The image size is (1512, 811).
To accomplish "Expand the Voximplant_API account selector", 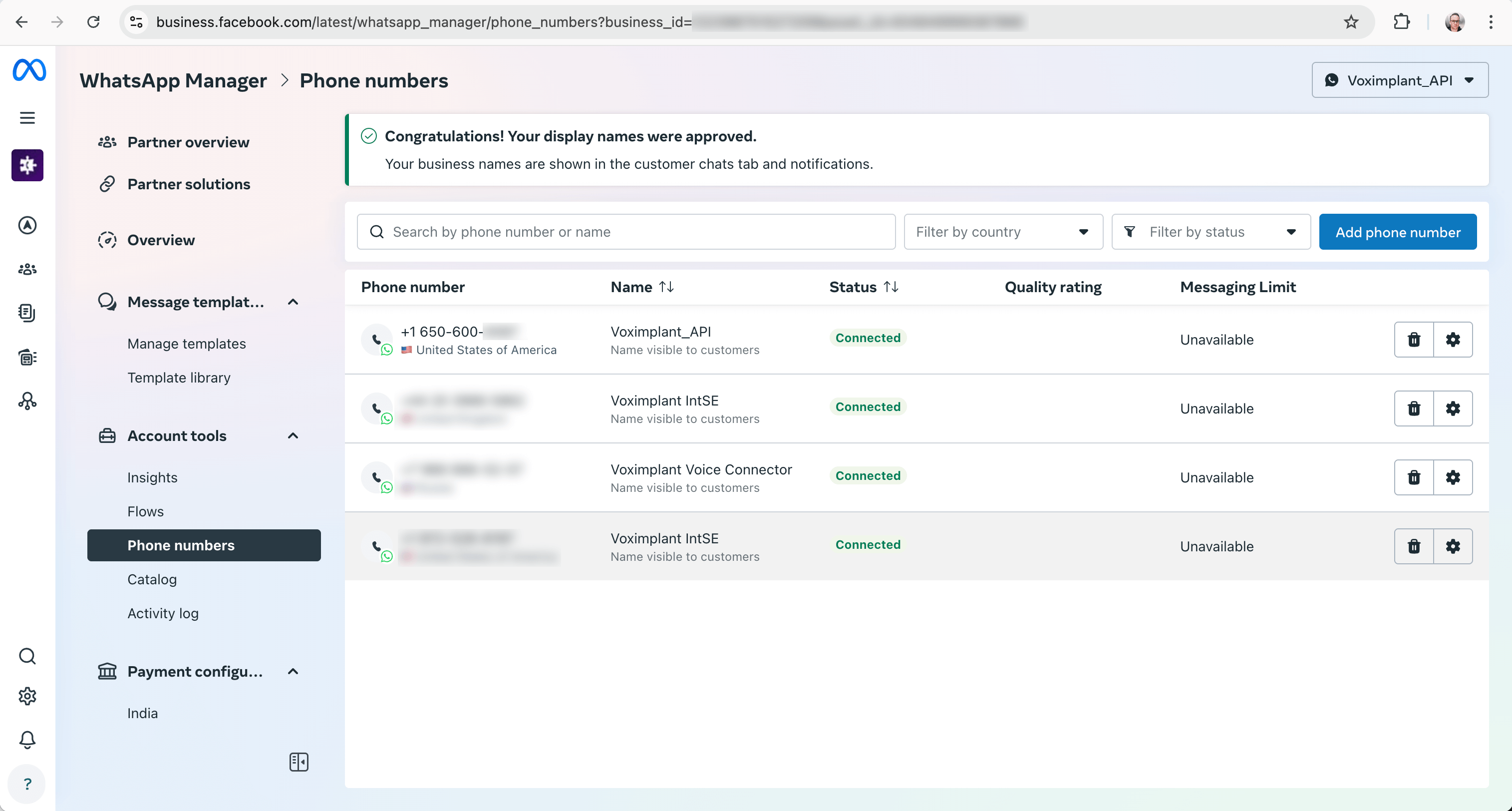I will tap(1399, 80).
